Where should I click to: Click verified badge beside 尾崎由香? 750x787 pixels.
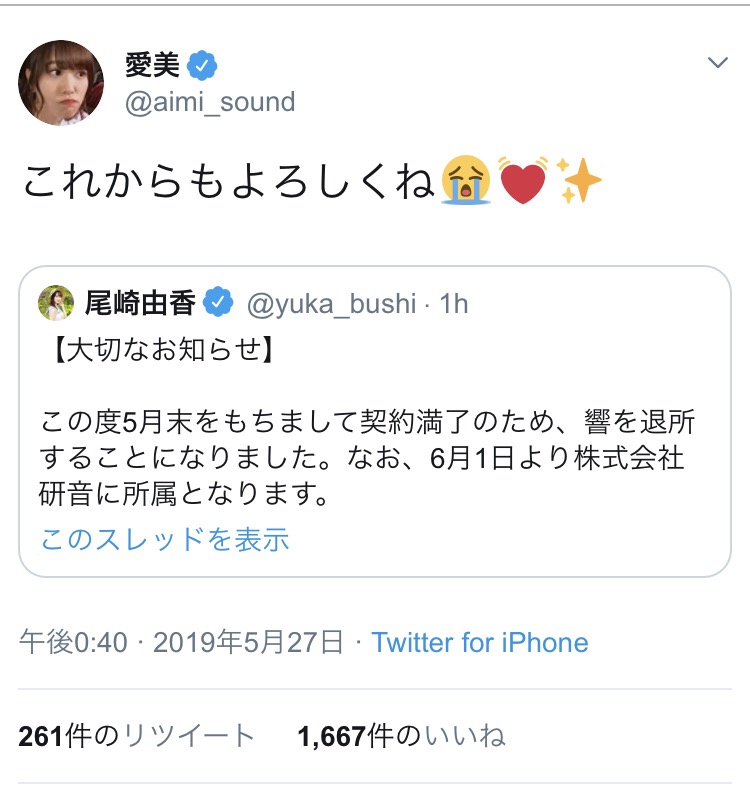click(216, 302)
